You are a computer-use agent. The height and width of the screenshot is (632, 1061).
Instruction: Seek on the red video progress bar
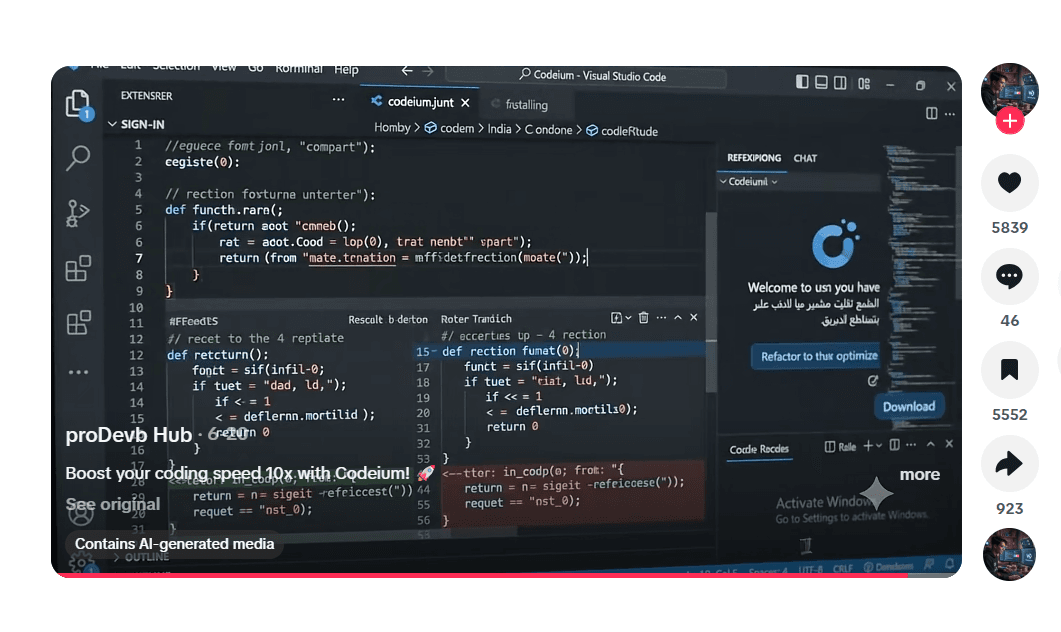point(506,575)
